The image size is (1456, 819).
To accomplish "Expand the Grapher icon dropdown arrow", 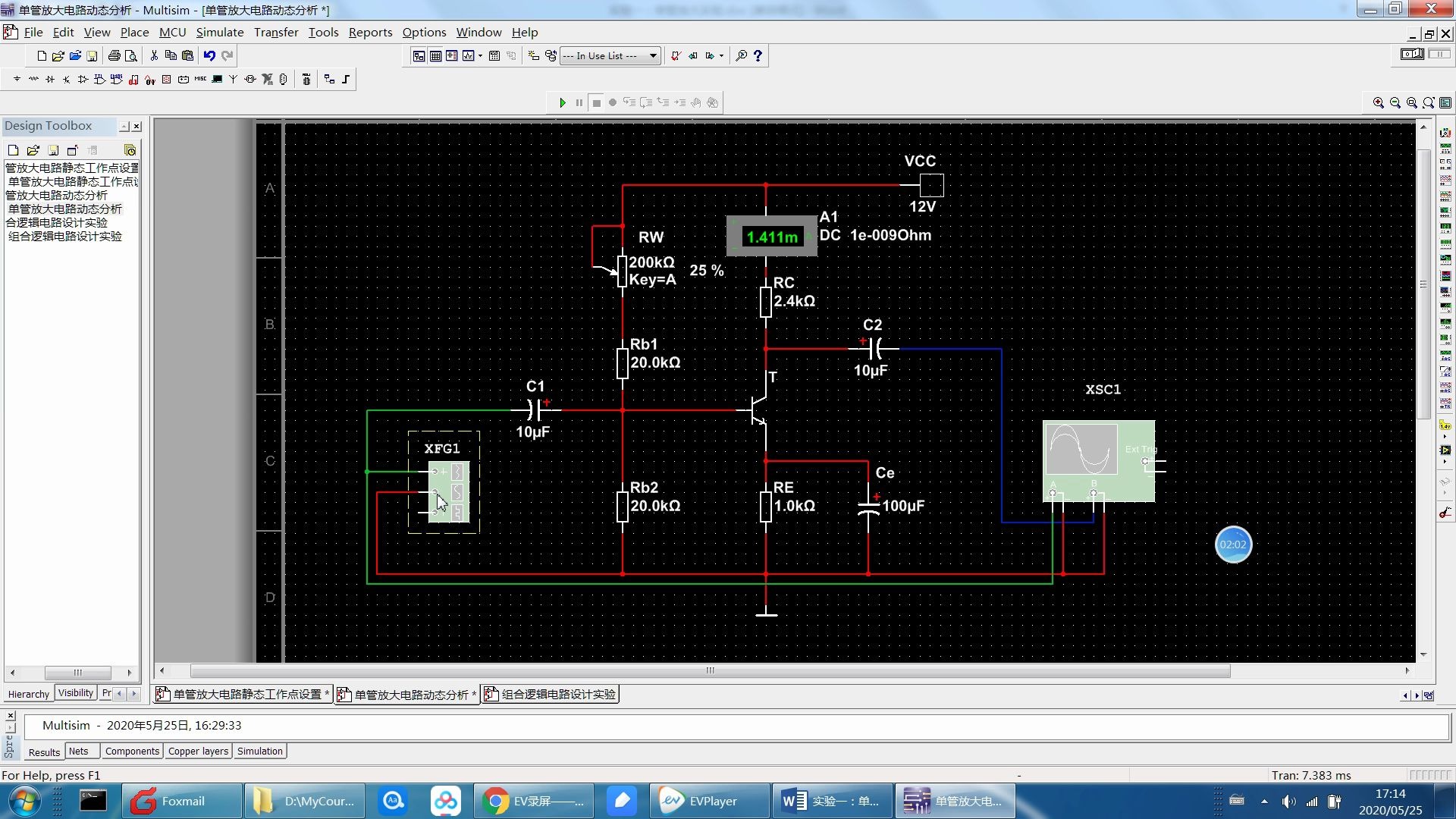I will tap(480, 55).
